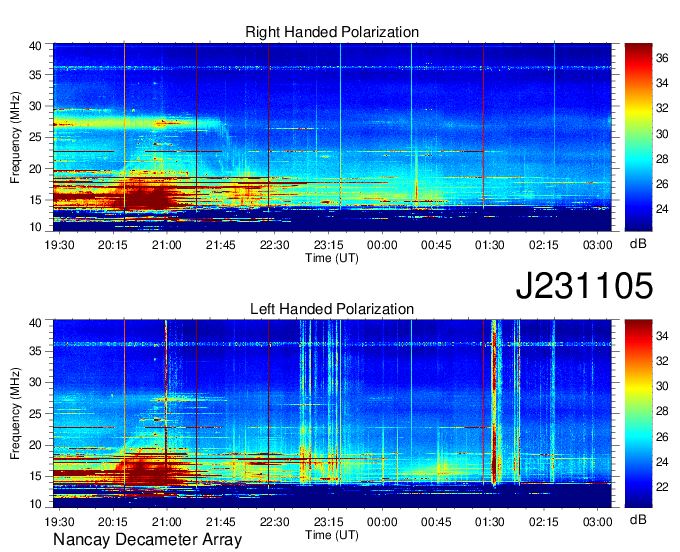Click the "dB" unit under Right Handed colorbar
This screenshot has width=680, height=552.
[x=638, y=244]
